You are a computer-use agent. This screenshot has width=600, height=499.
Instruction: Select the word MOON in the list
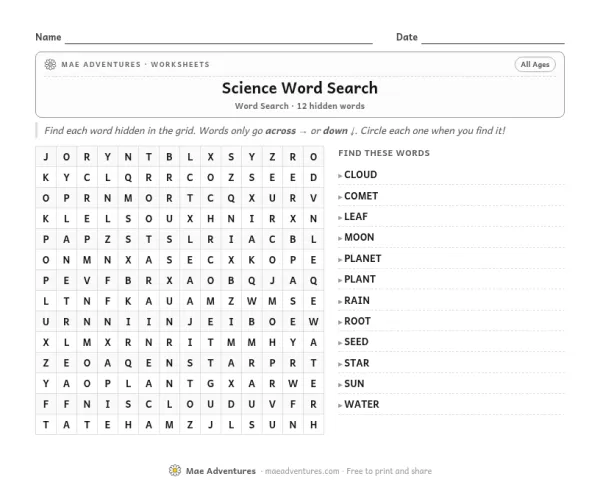coord(359,237)
